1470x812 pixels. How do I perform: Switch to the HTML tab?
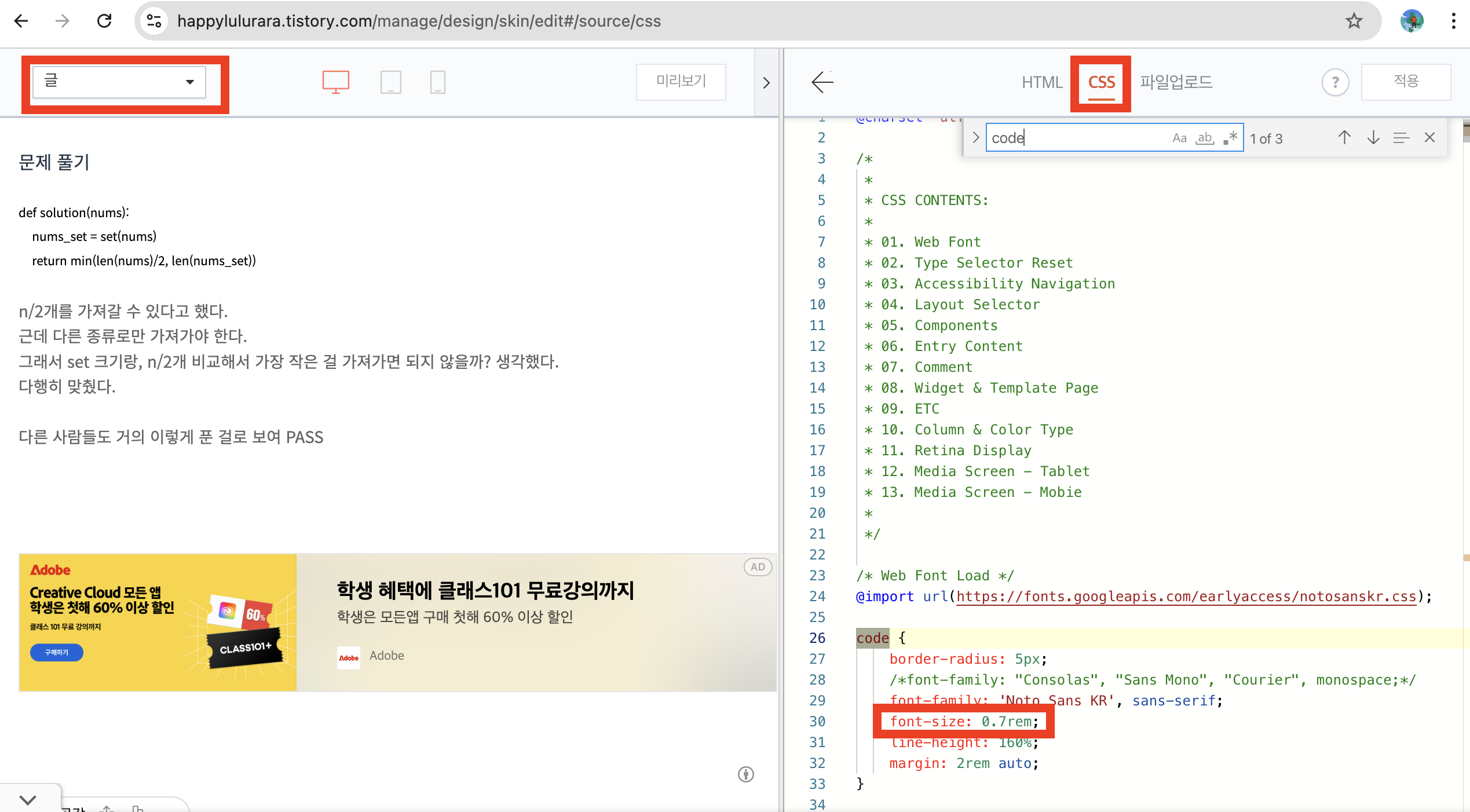(1042, 82)
